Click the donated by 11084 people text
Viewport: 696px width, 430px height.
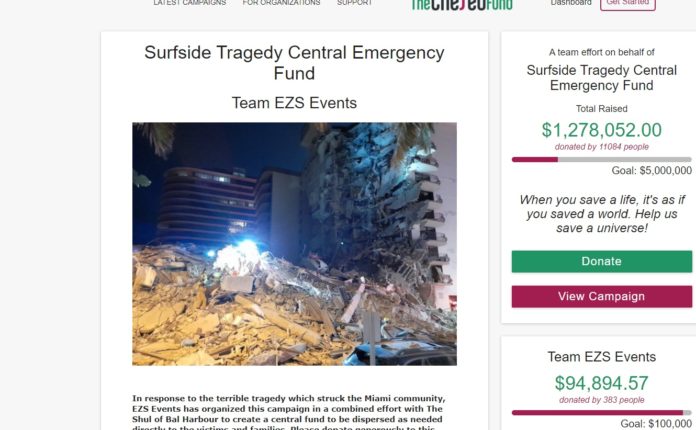tap(601, 147)
